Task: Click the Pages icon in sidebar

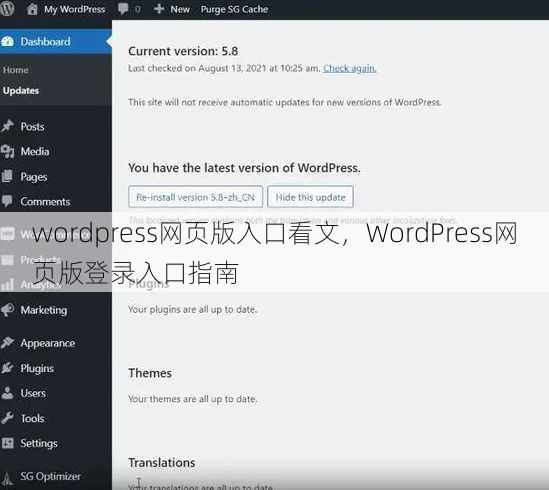Action: [x=7, y=177]
